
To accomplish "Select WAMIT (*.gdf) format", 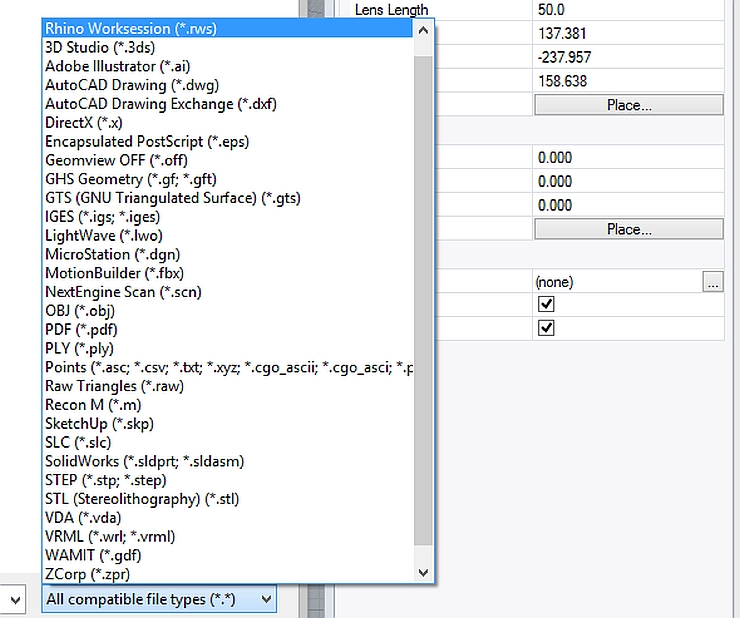I will click(227, 555).
